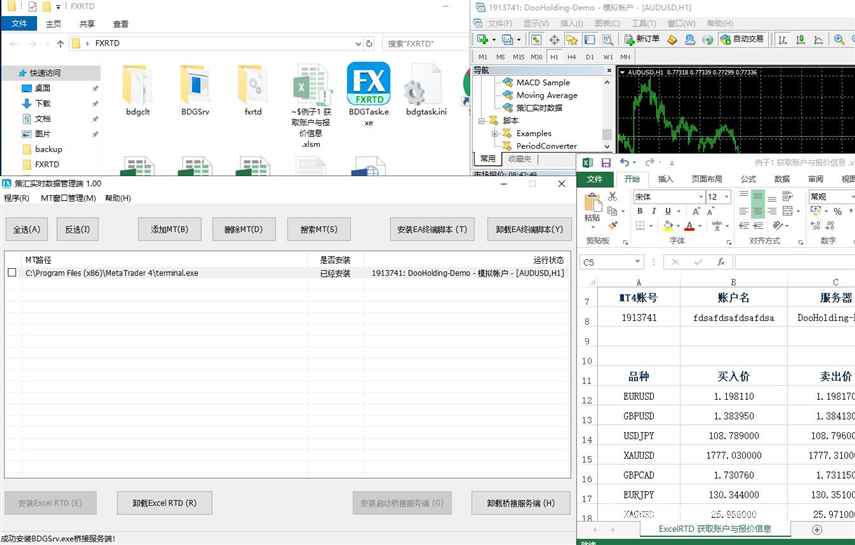Click the MT4 crosshair tool icon

click(x=554, y=39)
